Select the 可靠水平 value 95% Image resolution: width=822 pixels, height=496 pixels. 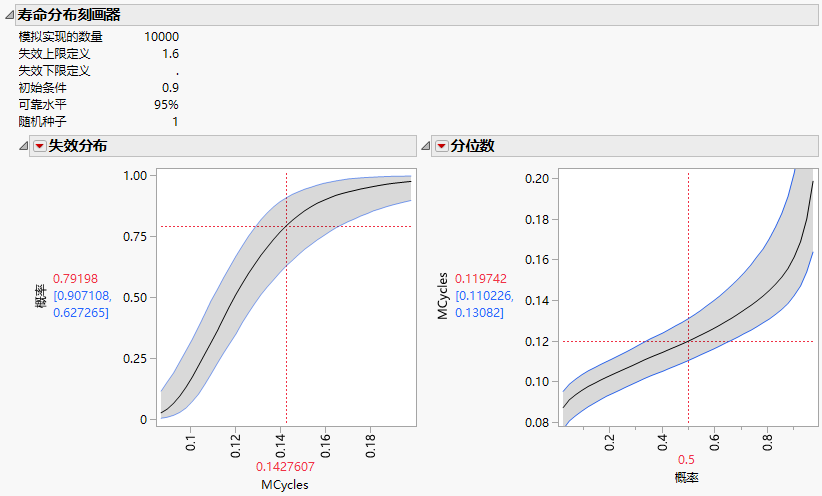point(166,105)
